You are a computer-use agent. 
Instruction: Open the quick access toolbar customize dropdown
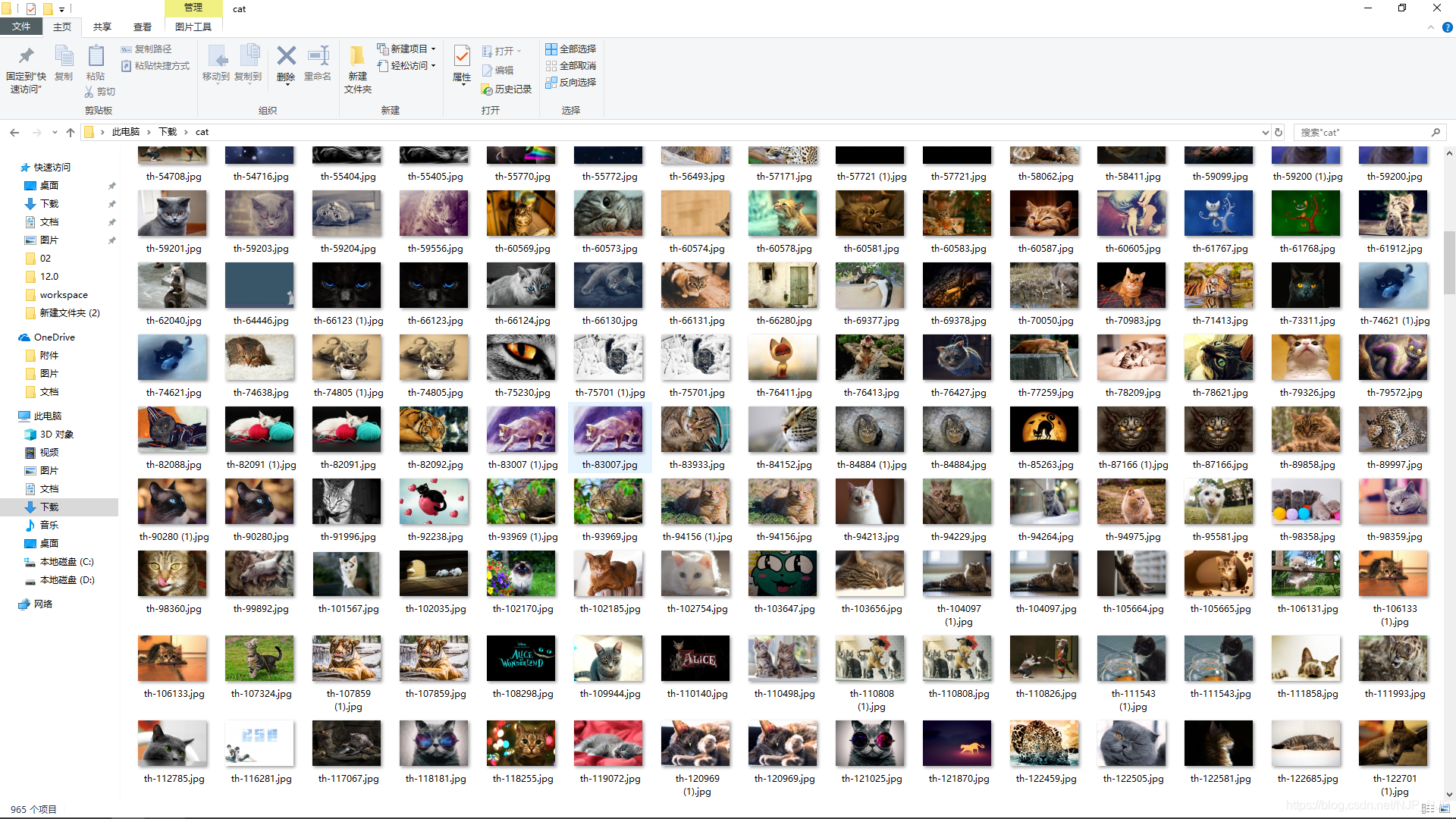click(x=61, y=9)
